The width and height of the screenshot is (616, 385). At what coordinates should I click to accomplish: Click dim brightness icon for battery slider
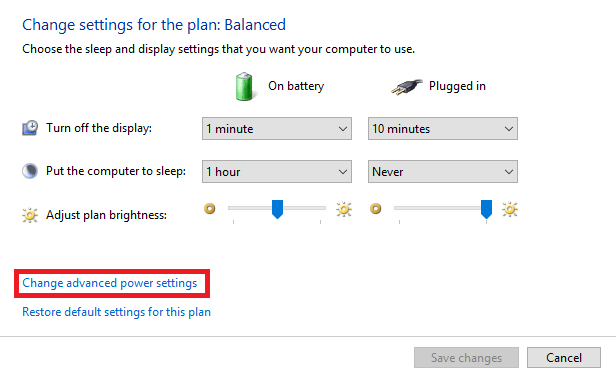pos(210,209)
